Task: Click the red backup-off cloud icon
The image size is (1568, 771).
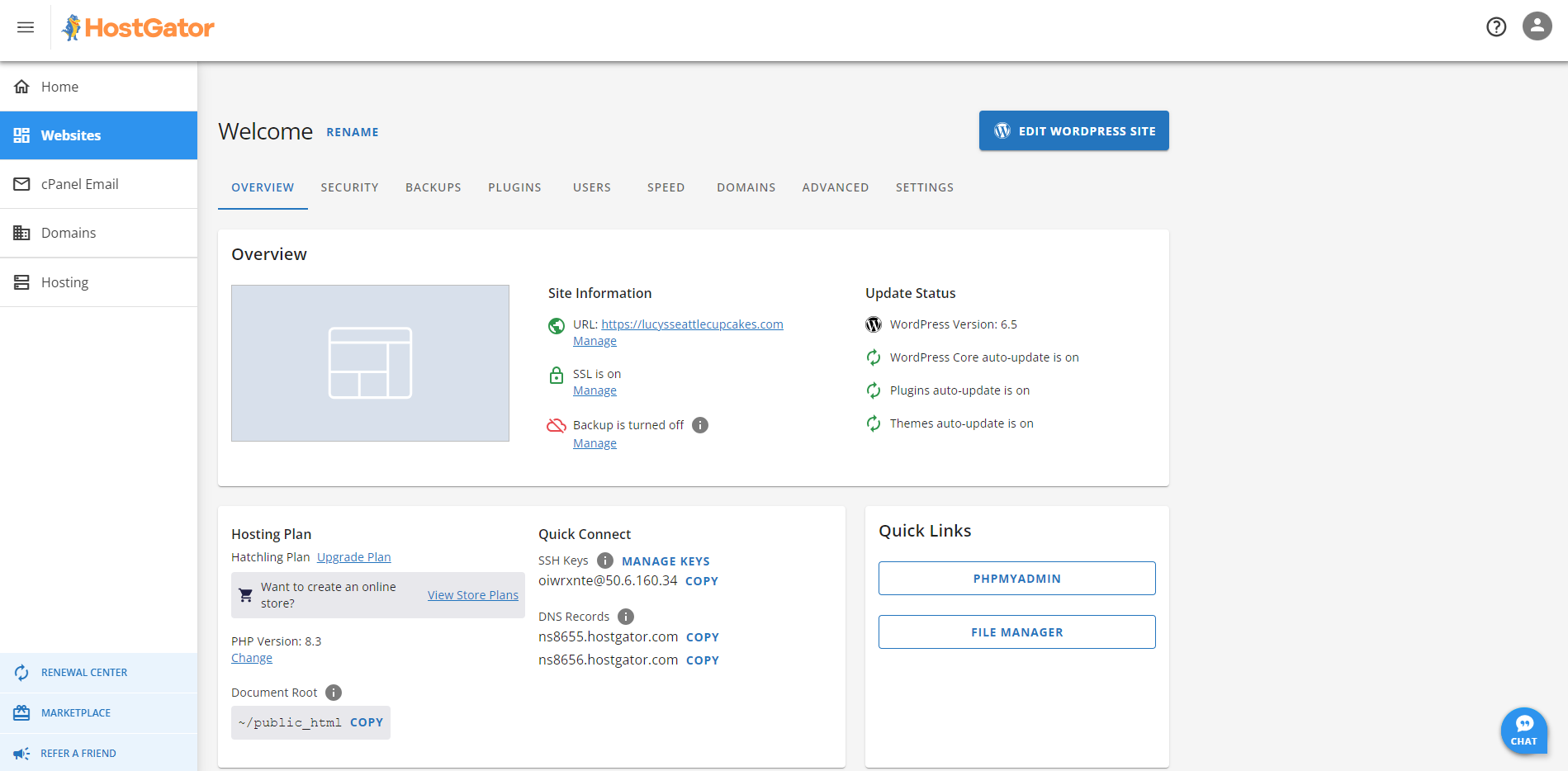Action: point(557,425)
